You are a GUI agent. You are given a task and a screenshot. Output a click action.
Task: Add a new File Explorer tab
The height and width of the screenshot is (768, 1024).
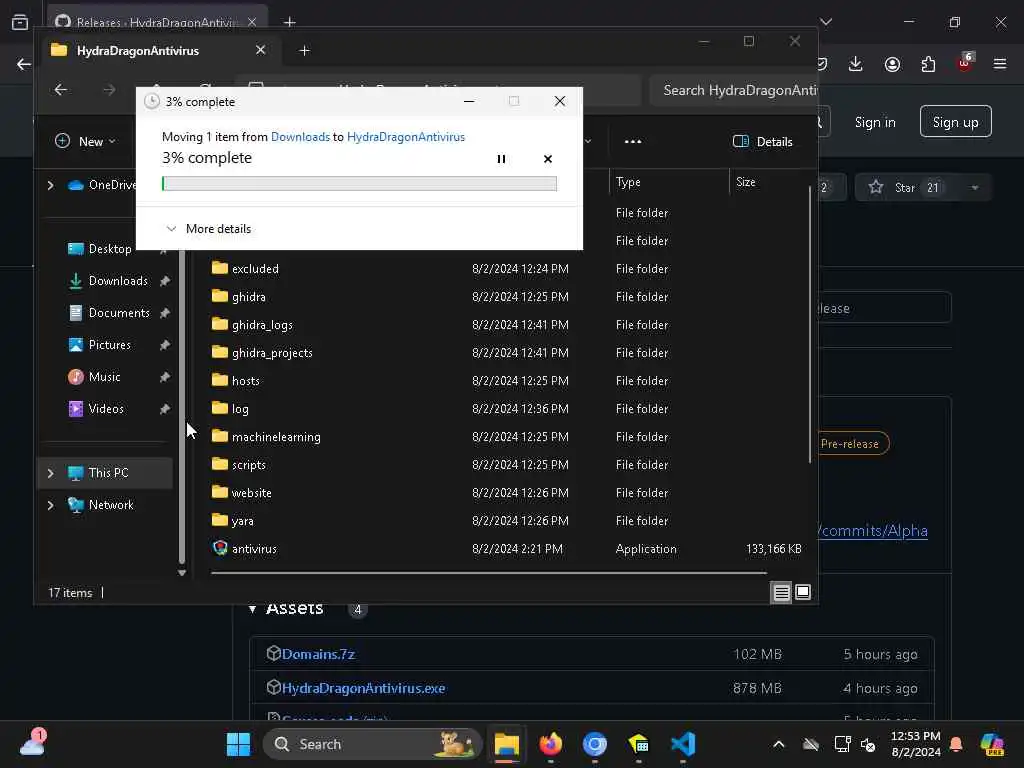[304, 50]
